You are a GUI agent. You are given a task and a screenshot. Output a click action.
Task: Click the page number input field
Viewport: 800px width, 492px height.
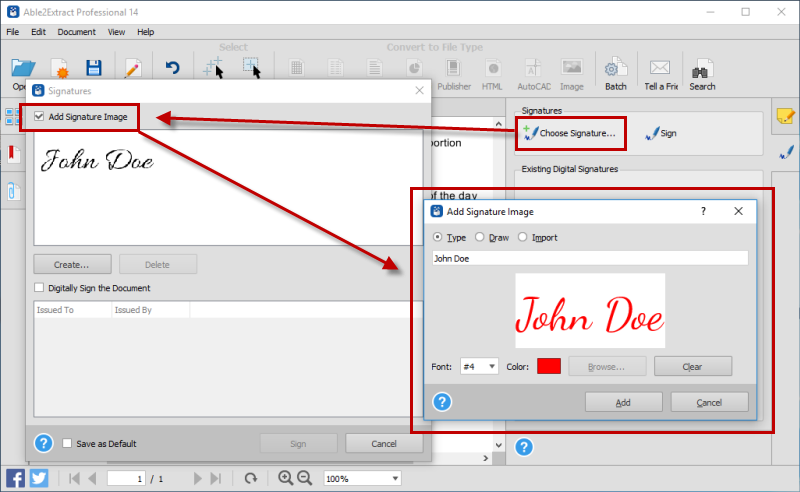[126, 478]
